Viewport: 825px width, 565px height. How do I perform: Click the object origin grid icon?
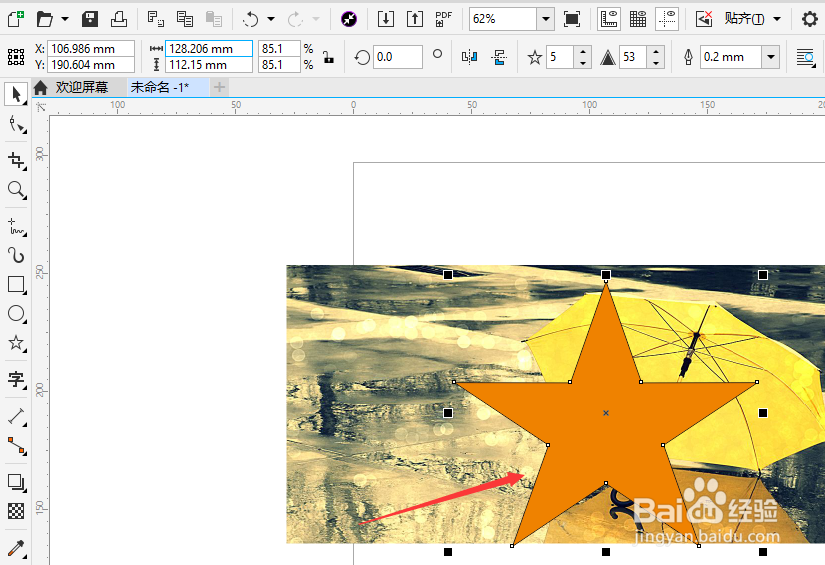(16, 57)
